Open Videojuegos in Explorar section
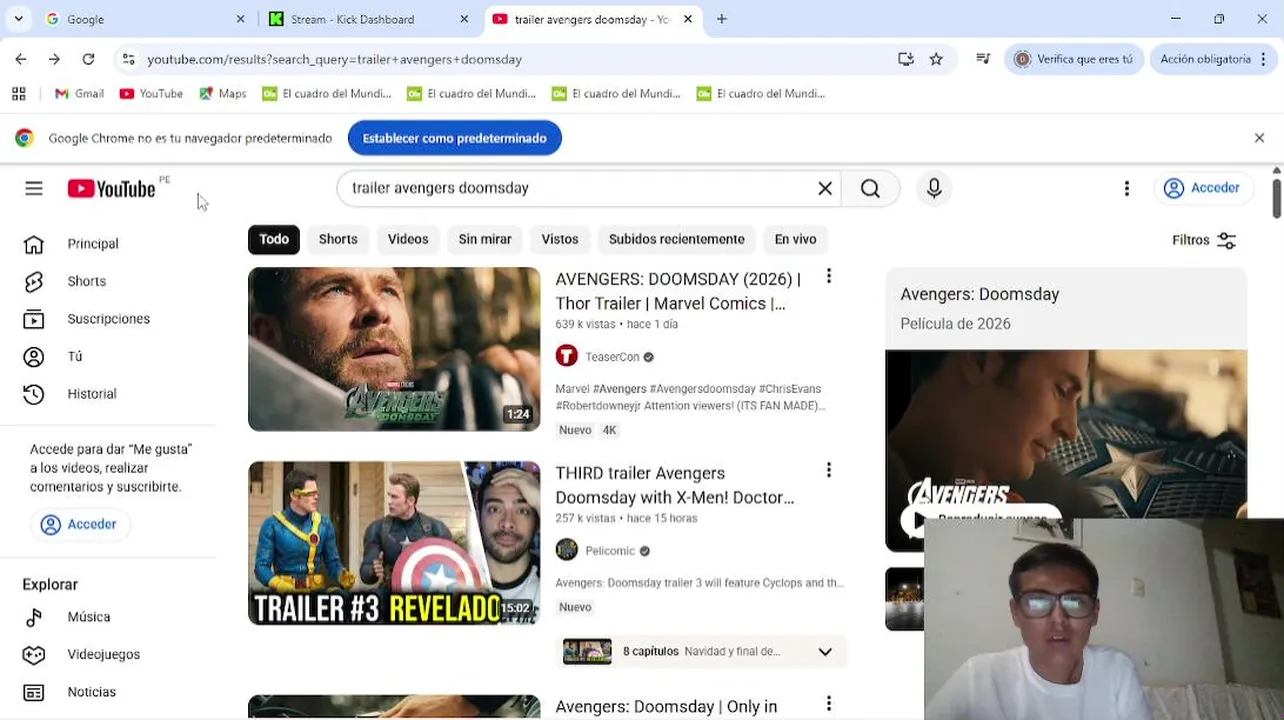 click(103, 654)
